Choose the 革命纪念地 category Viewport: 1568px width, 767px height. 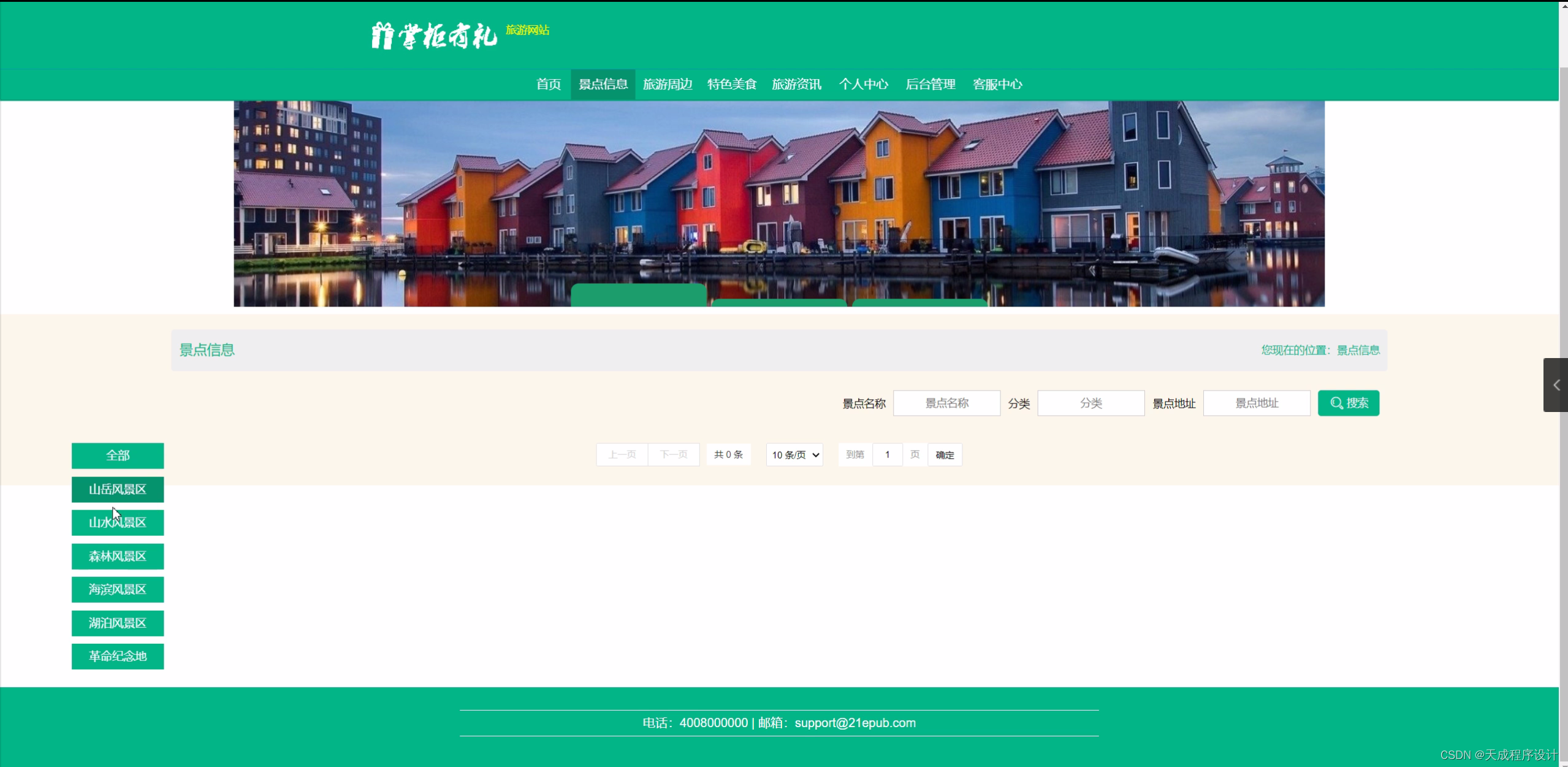click(118, 657)
